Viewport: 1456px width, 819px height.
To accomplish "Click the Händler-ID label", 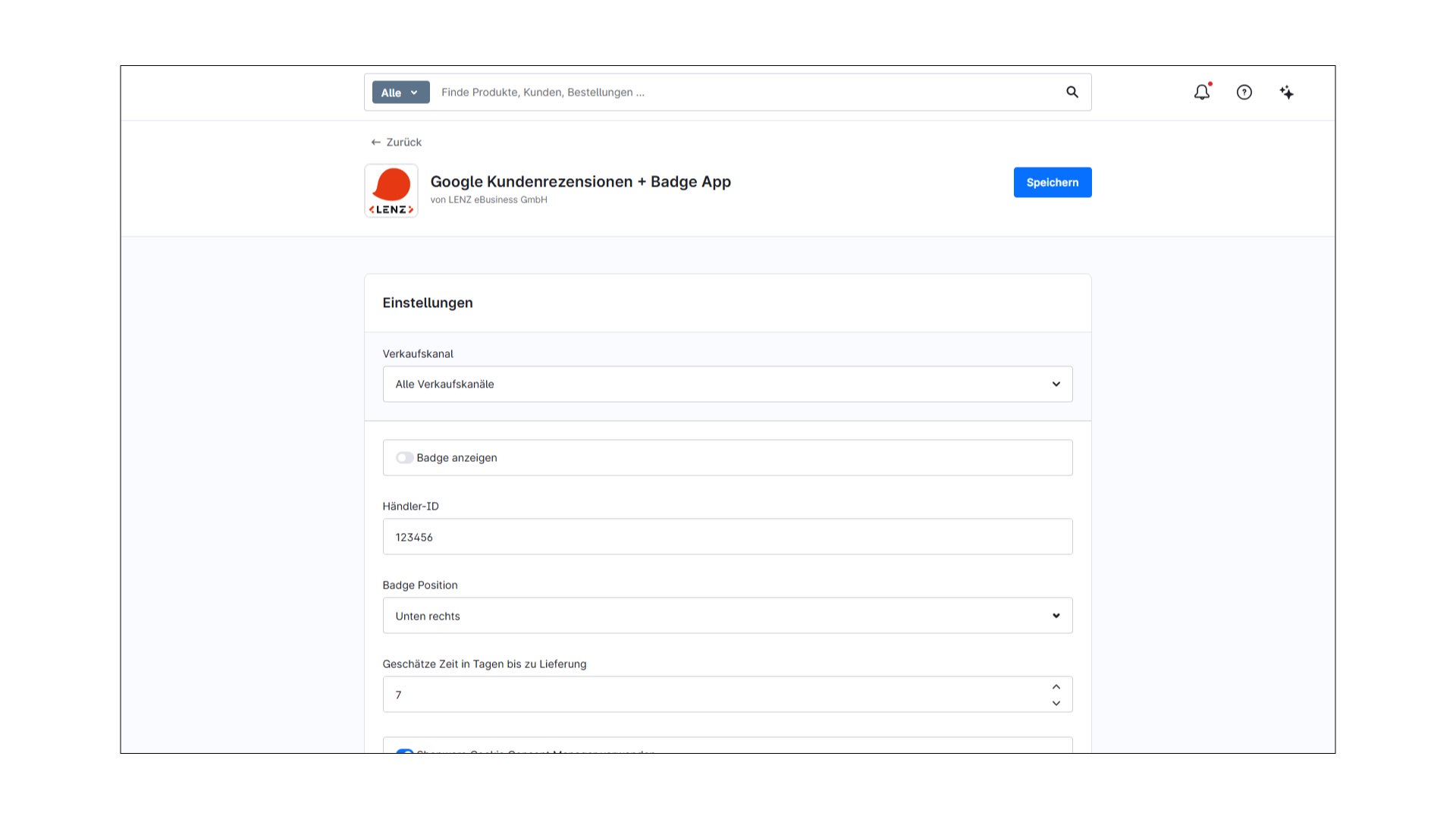I will [x=410, y=506].
